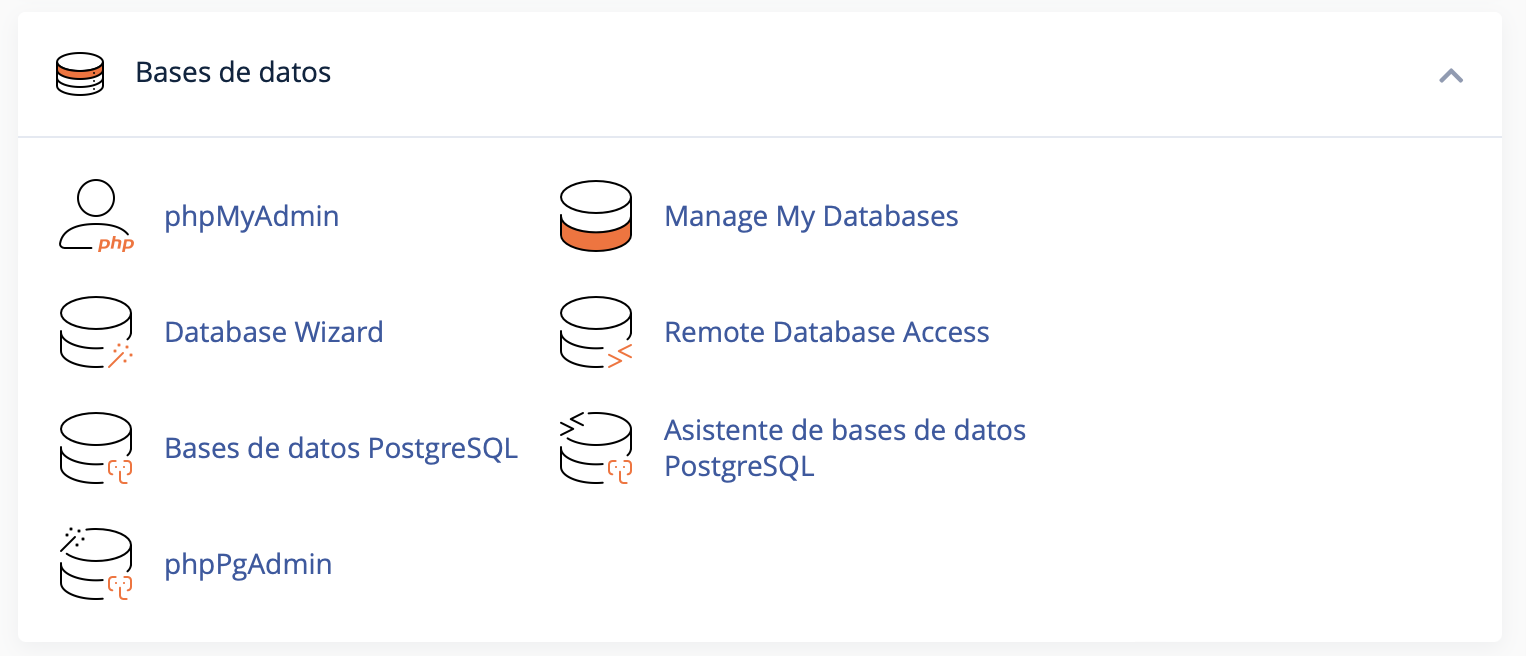Click the Database Wizard icon

(x=96, y=332)
